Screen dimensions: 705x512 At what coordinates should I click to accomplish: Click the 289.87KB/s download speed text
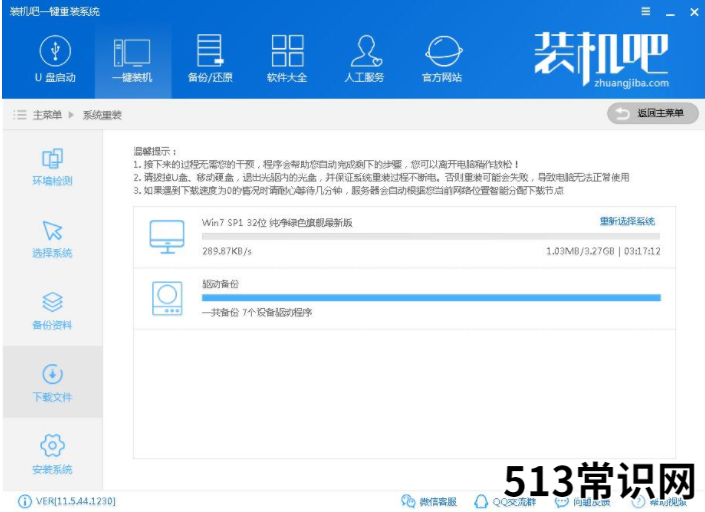tap(227, 251)
